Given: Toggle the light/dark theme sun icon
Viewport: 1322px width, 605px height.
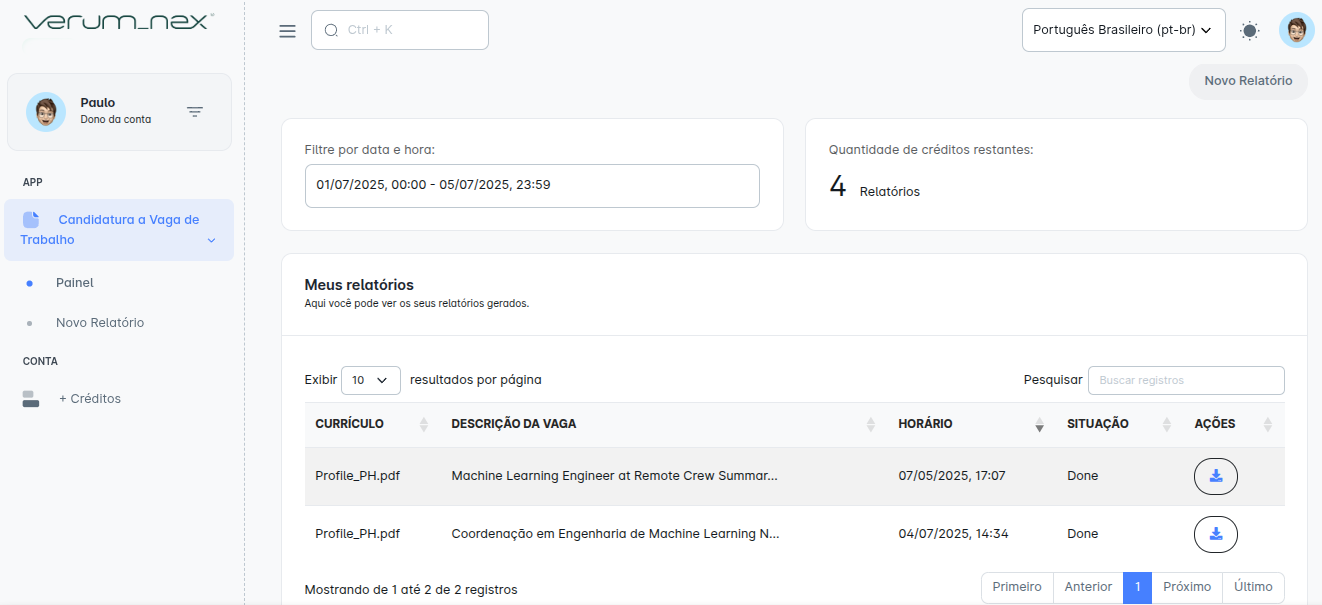Looking at the screenshot, I should pyautogui.click(x=1249, y=31).
